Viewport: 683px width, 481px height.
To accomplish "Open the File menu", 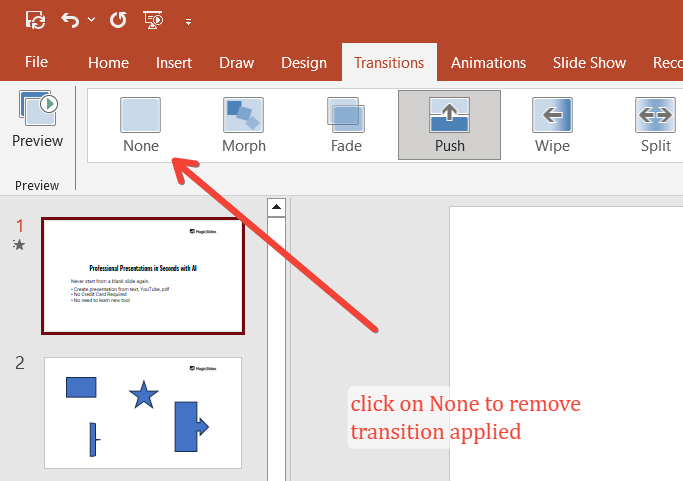I will (x=36, y=62).
